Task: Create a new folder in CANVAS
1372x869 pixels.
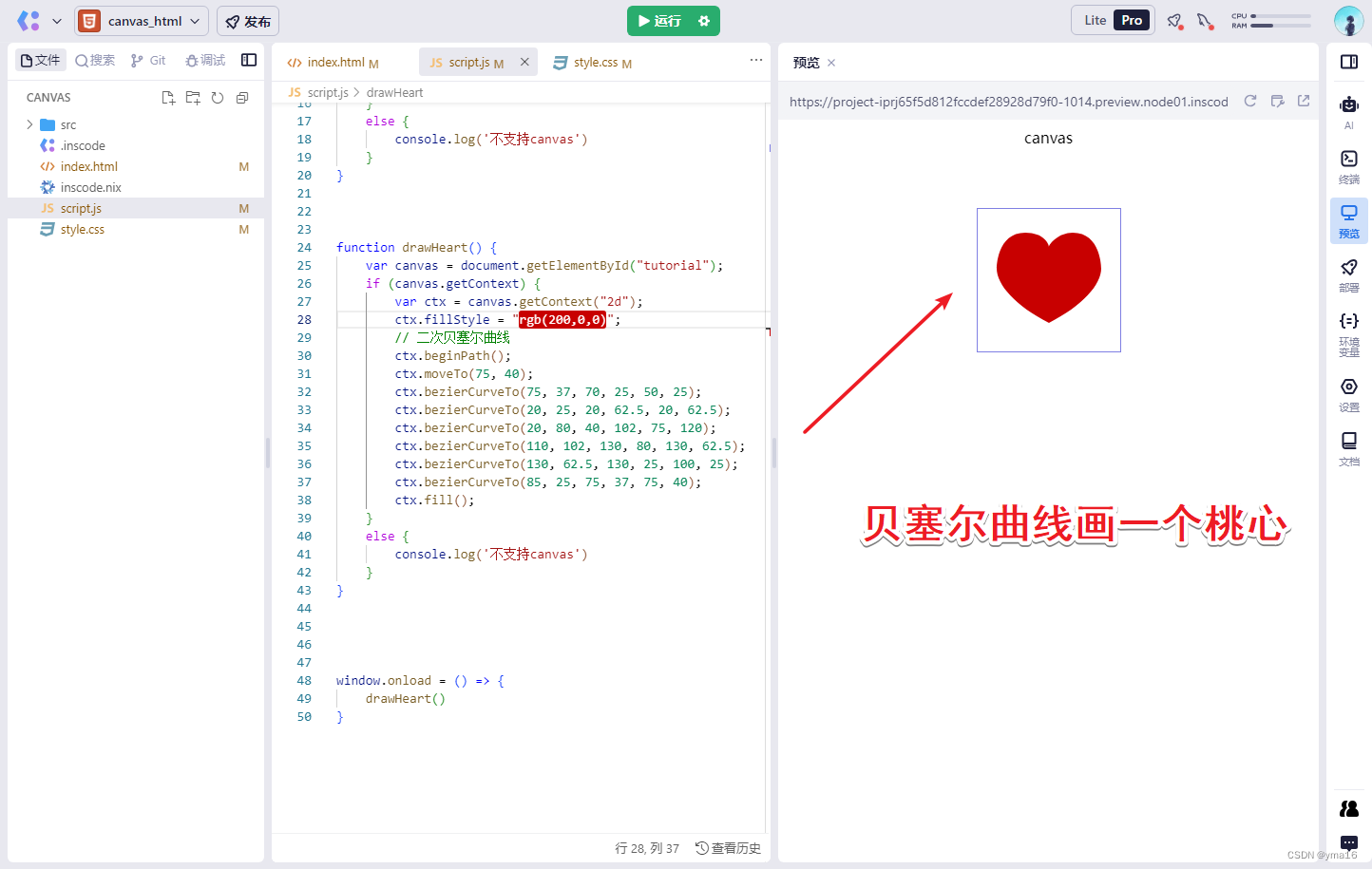Action: coord(193,98)
